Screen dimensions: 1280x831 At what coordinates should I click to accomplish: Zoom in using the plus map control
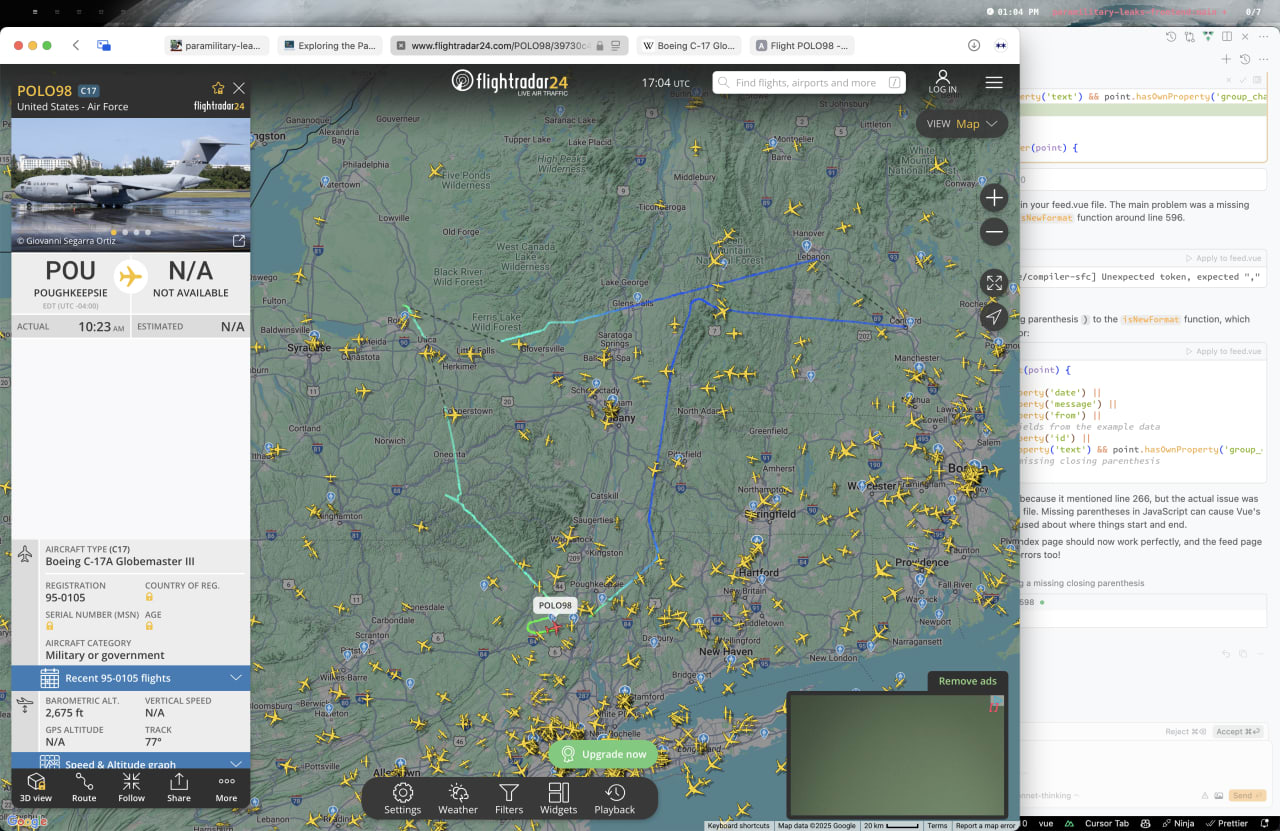coord(994,198)
